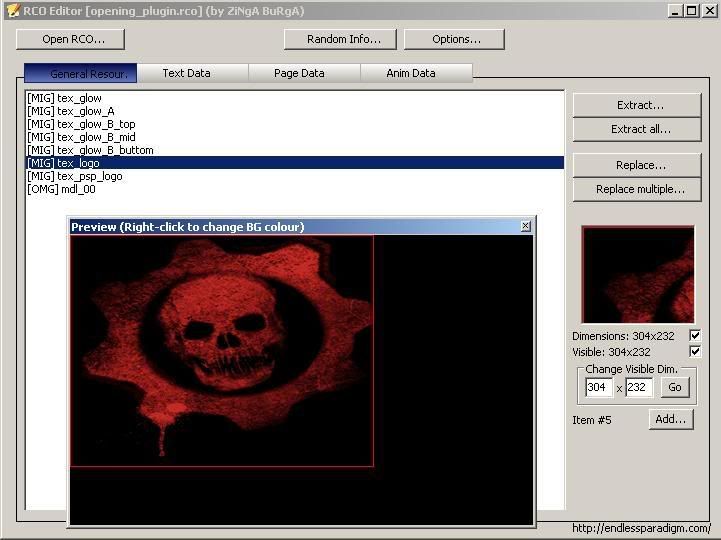Click the Extract... button

[x=637, y=105]
